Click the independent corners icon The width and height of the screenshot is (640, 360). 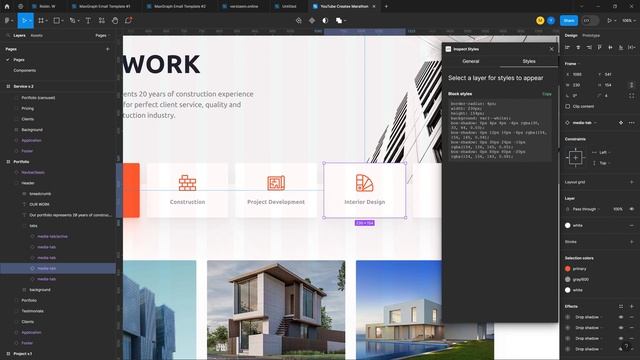click(x=632, y=96)
